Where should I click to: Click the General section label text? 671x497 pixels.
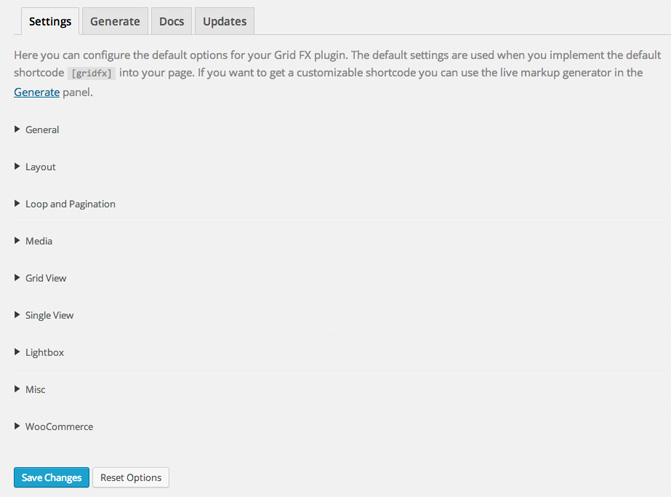[x=42, y=130]
